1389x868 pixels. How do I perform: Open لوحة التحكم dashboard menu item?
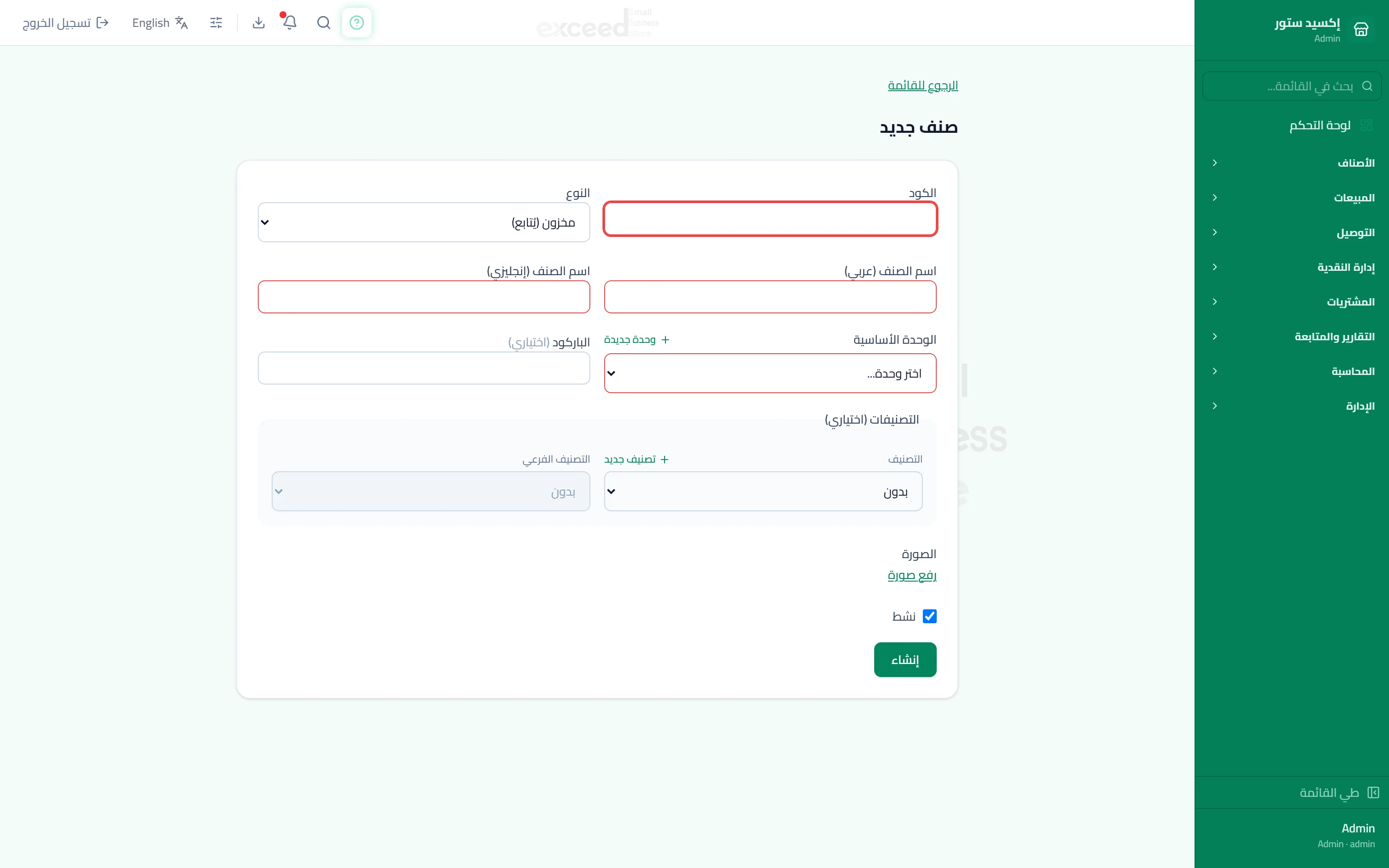click(1291, 125)
